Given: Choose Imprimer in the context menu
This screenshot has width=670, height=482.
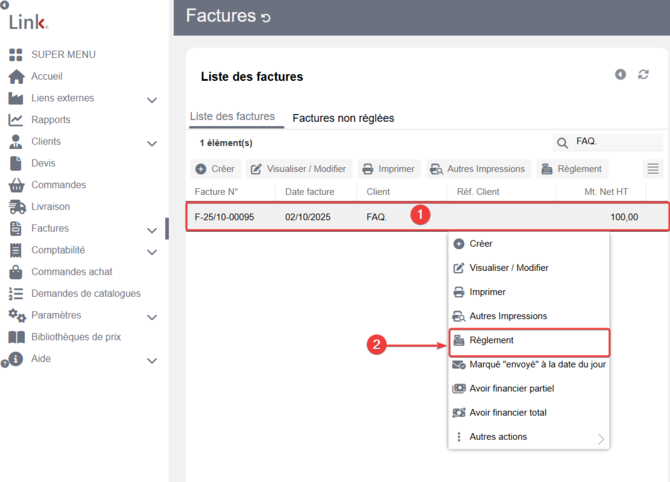Looking at the screenshot, I should click(529, 292).
